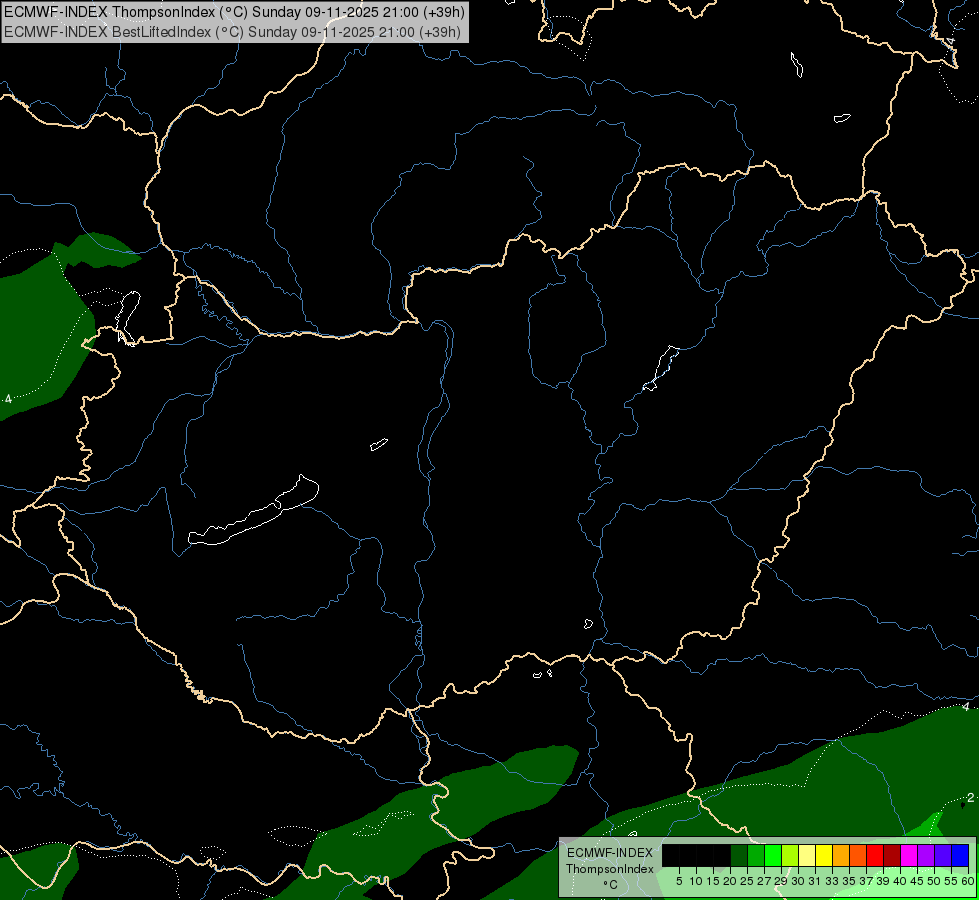The image size is (979, 900).
Task: Click the ThompsonIndex label inside the legend
Action: pyautogui.click(x=610, y=869)
